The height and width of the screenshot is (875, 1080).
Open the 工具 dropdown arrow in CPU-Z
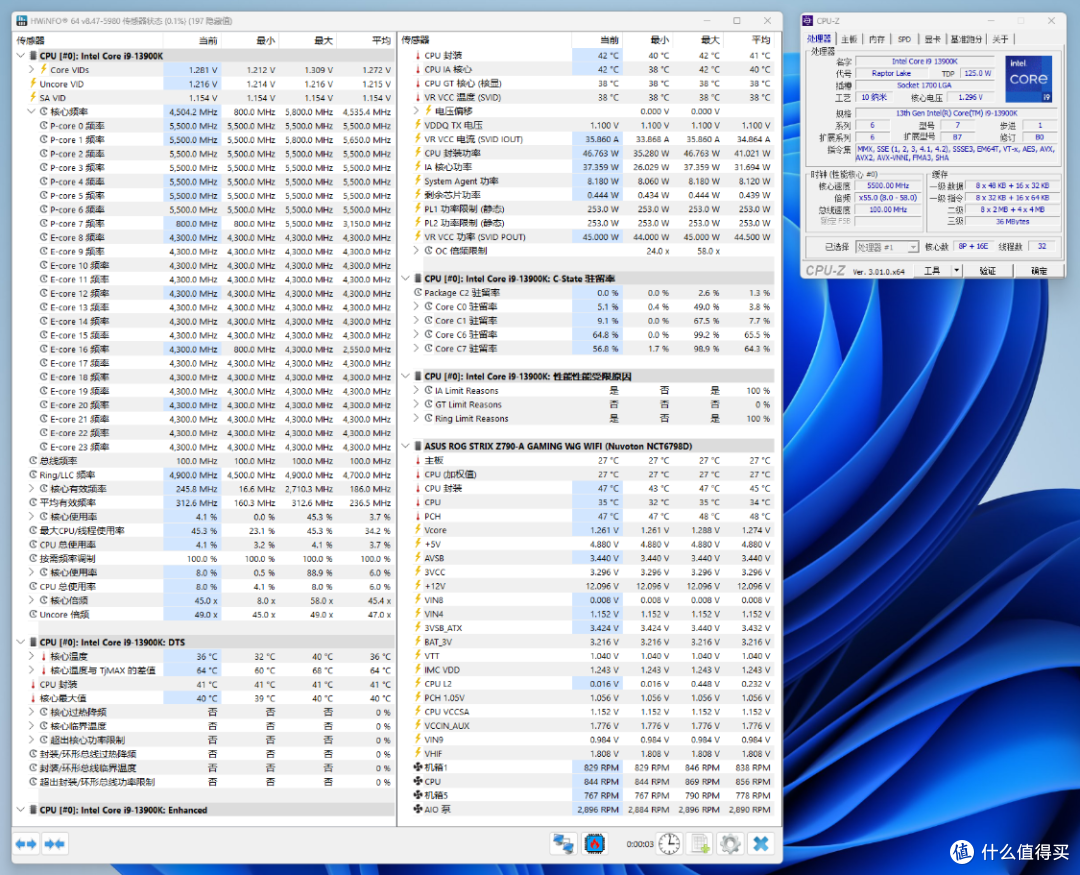[x=957, y=271]
